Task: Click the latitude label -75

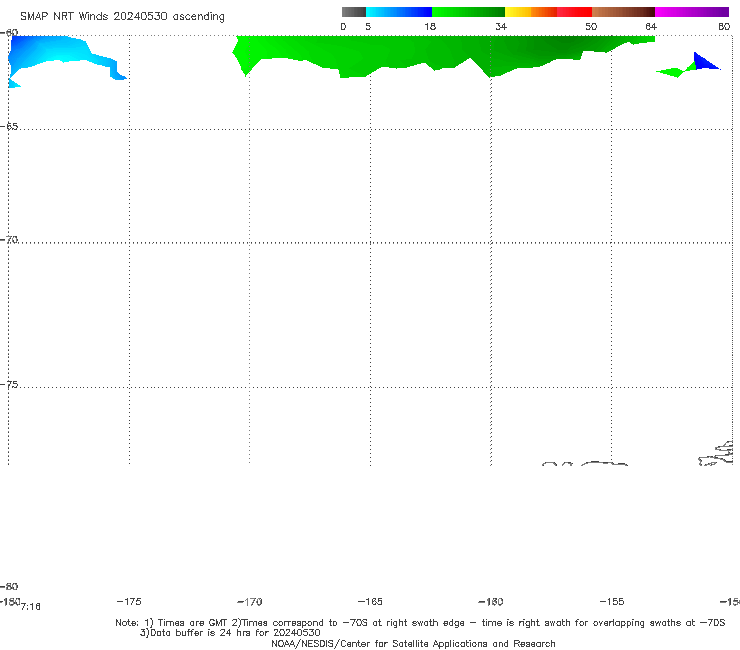Action: [9, 384]
